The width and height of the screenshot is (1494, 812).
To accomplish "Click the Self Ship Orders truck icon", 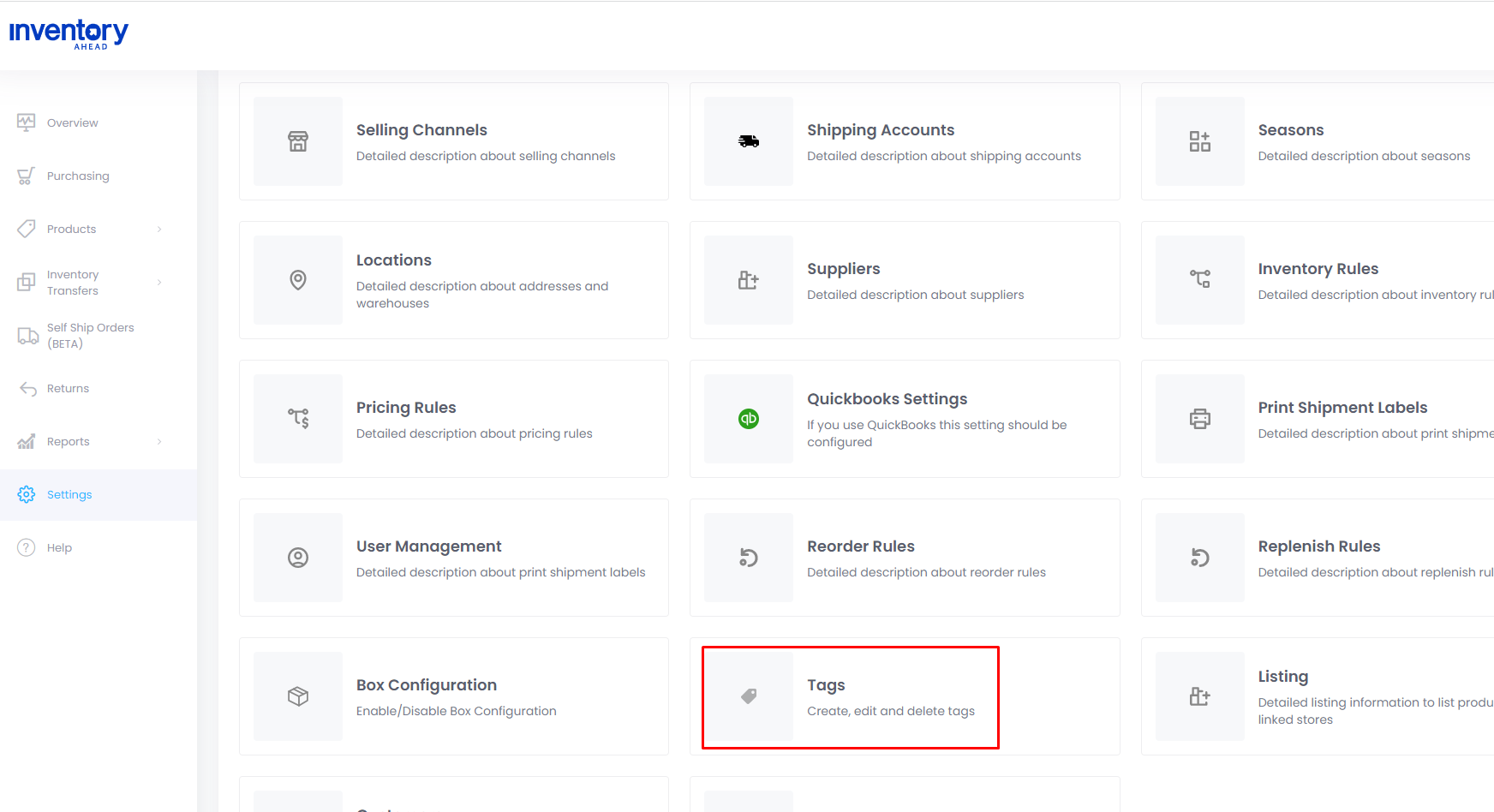I will (x=27, y=335).
